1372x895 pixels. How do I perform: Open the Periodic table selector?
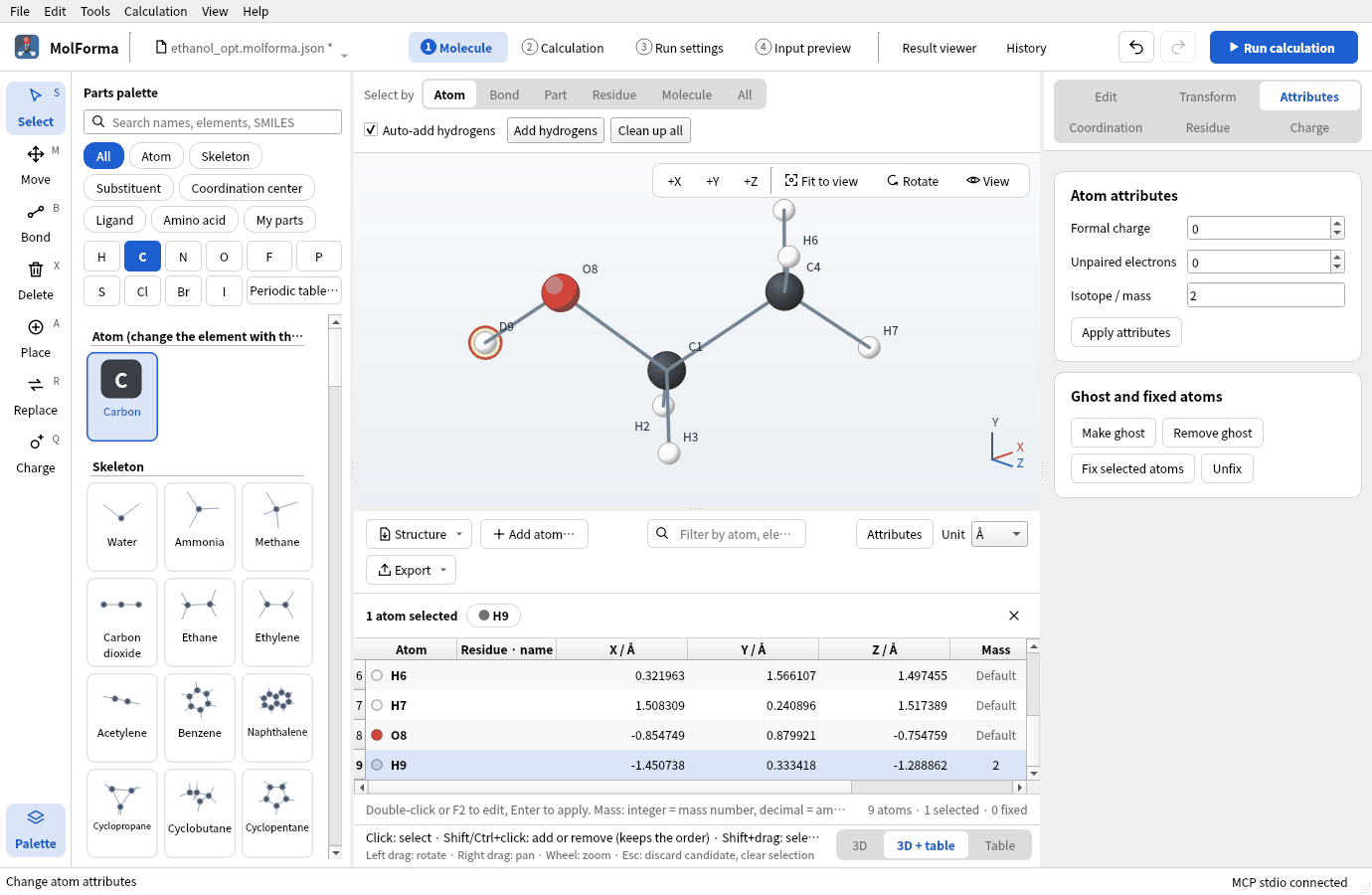[x=294, y=290]
